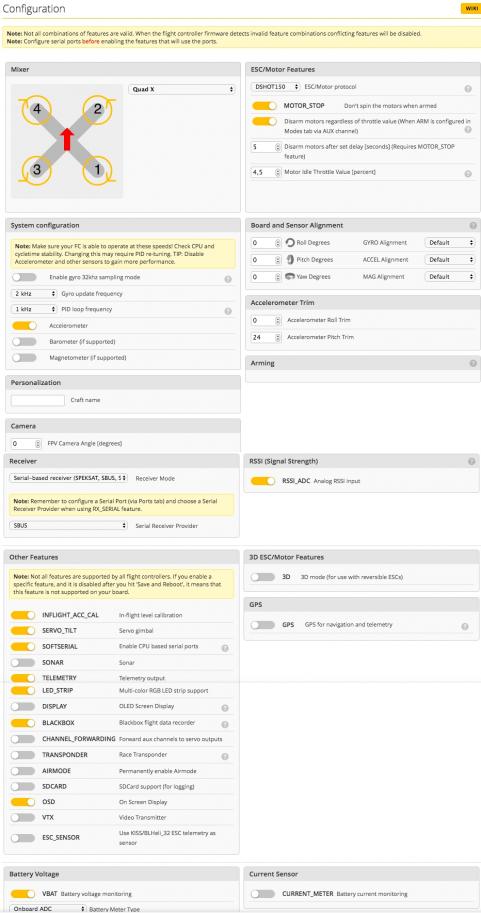Enable 3D mode switch
481x913 pixels.
263,577
